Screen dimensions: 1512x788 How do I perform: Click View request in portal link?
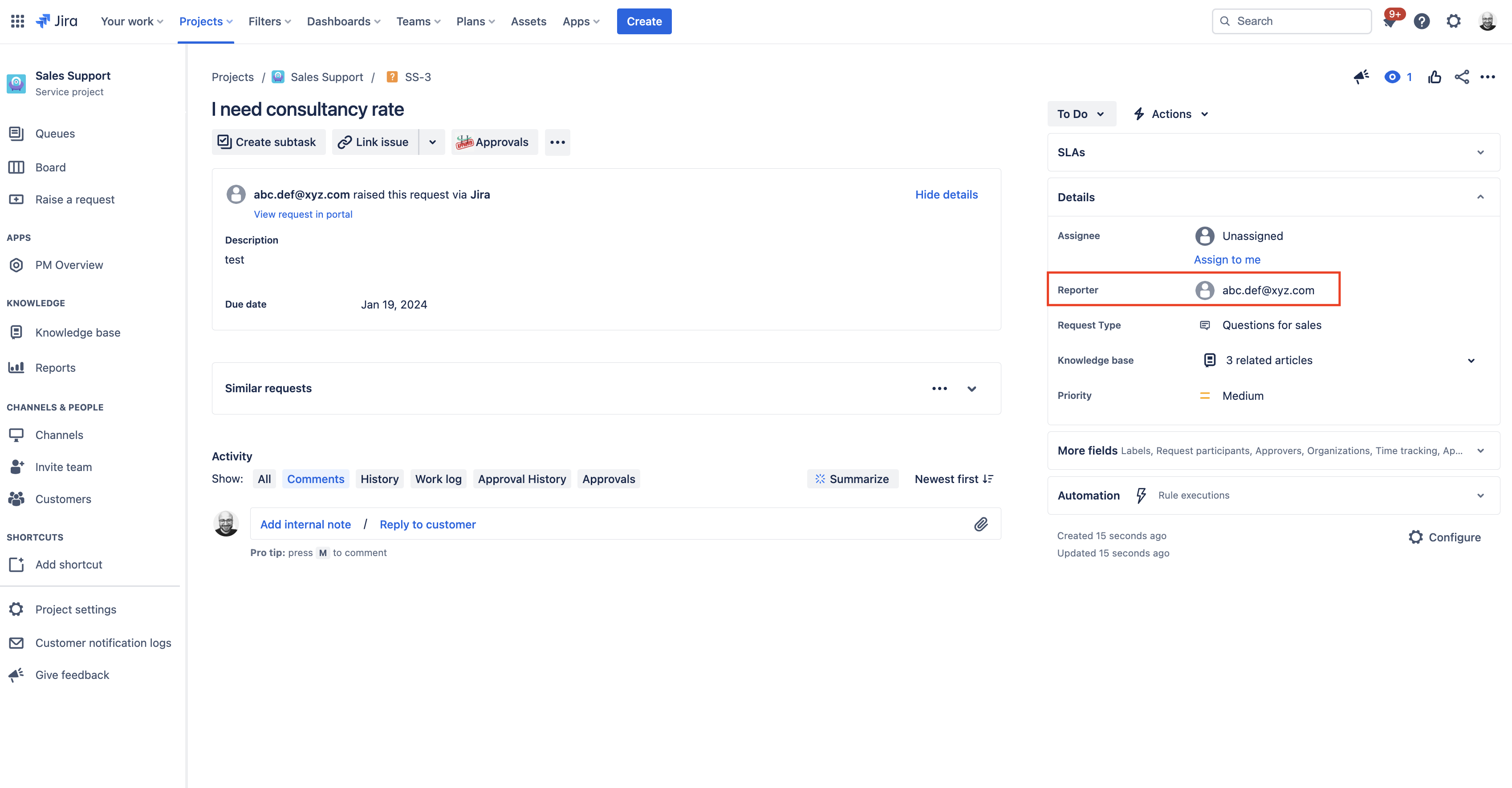[303, 214]
